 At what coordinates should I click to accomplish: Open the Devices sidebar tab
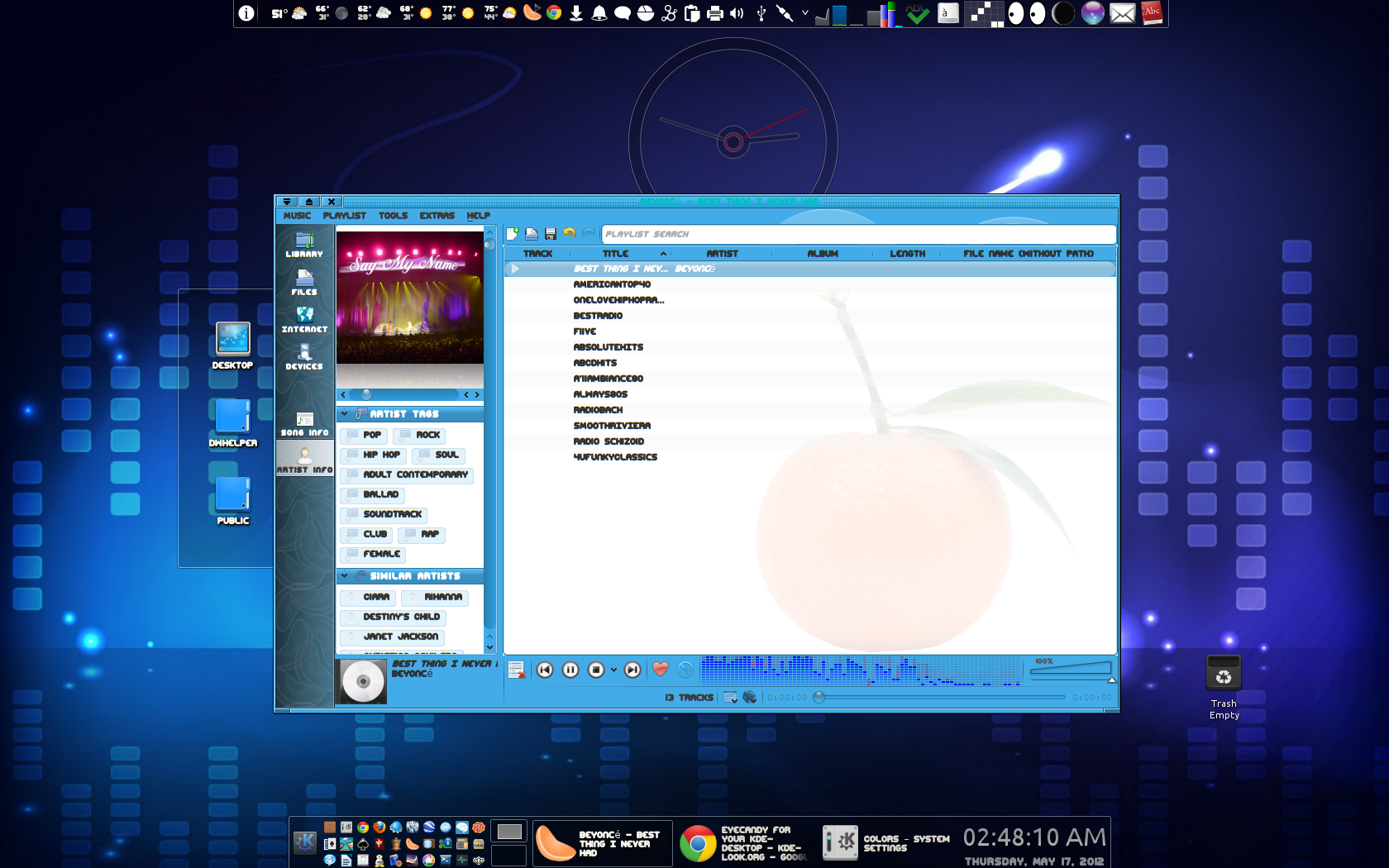[304, 357]
